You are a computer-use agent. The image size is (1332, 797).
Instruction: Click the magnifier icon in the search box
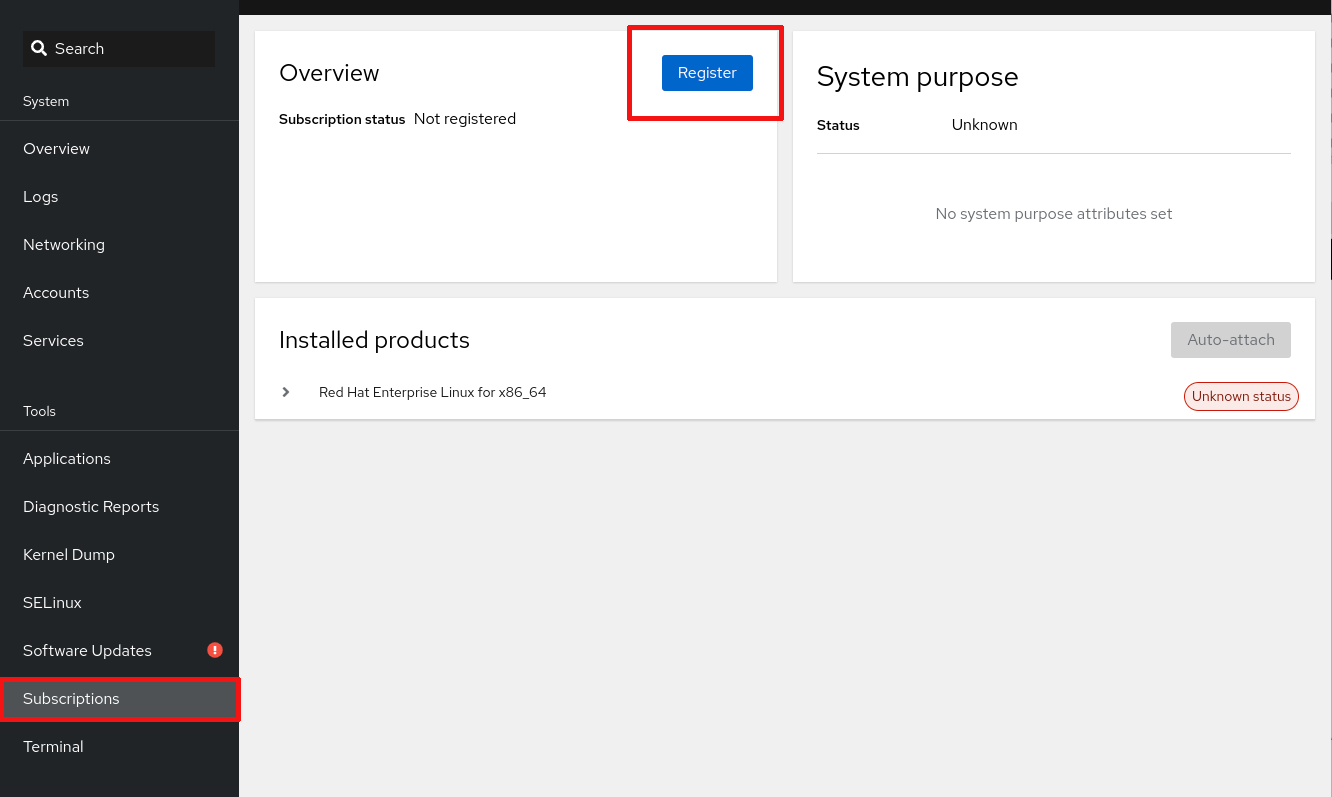[x=39, y=48]
